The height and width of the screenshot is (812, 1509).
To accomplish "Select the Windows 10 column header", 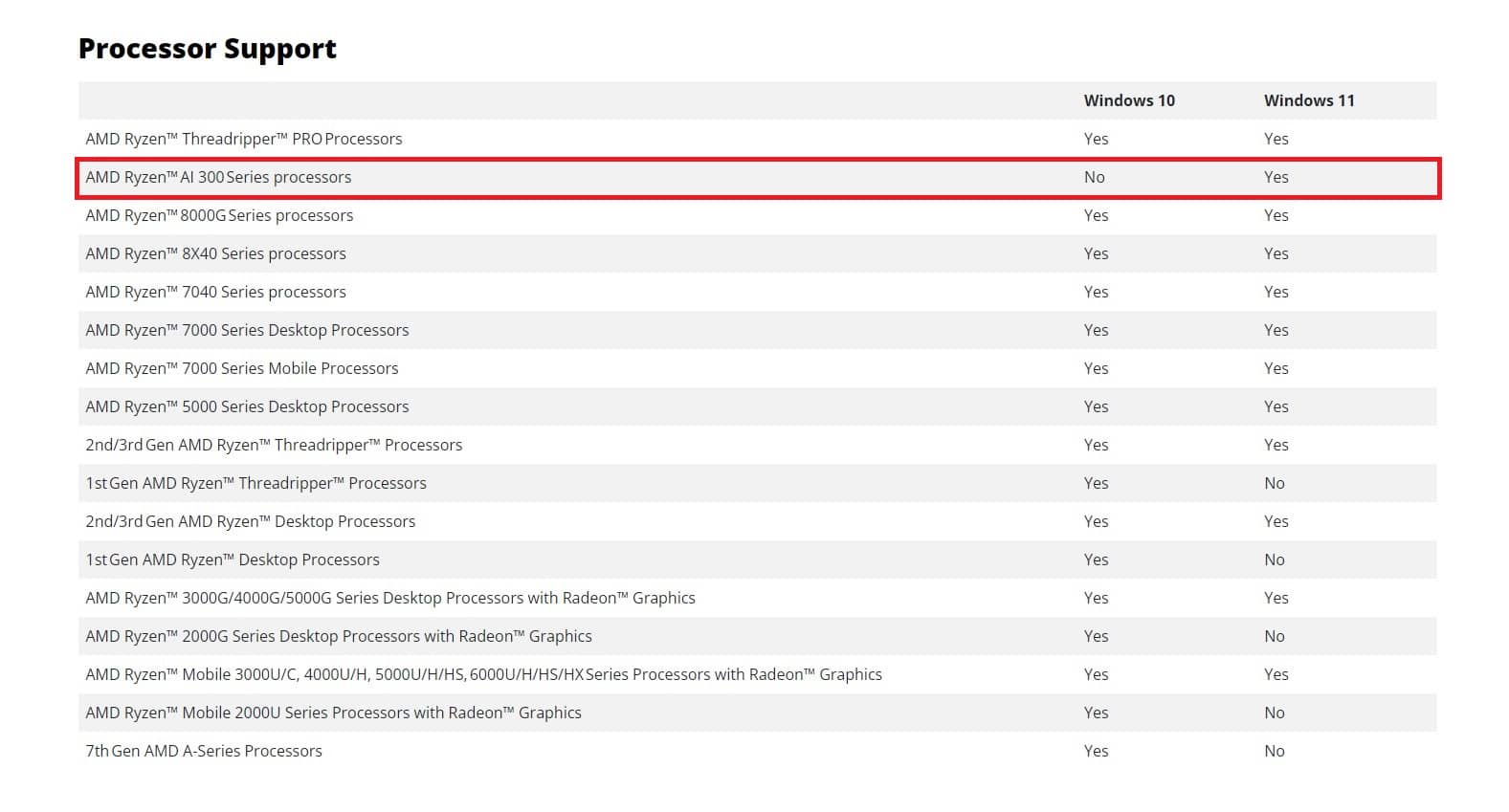I will (1129, 100).
